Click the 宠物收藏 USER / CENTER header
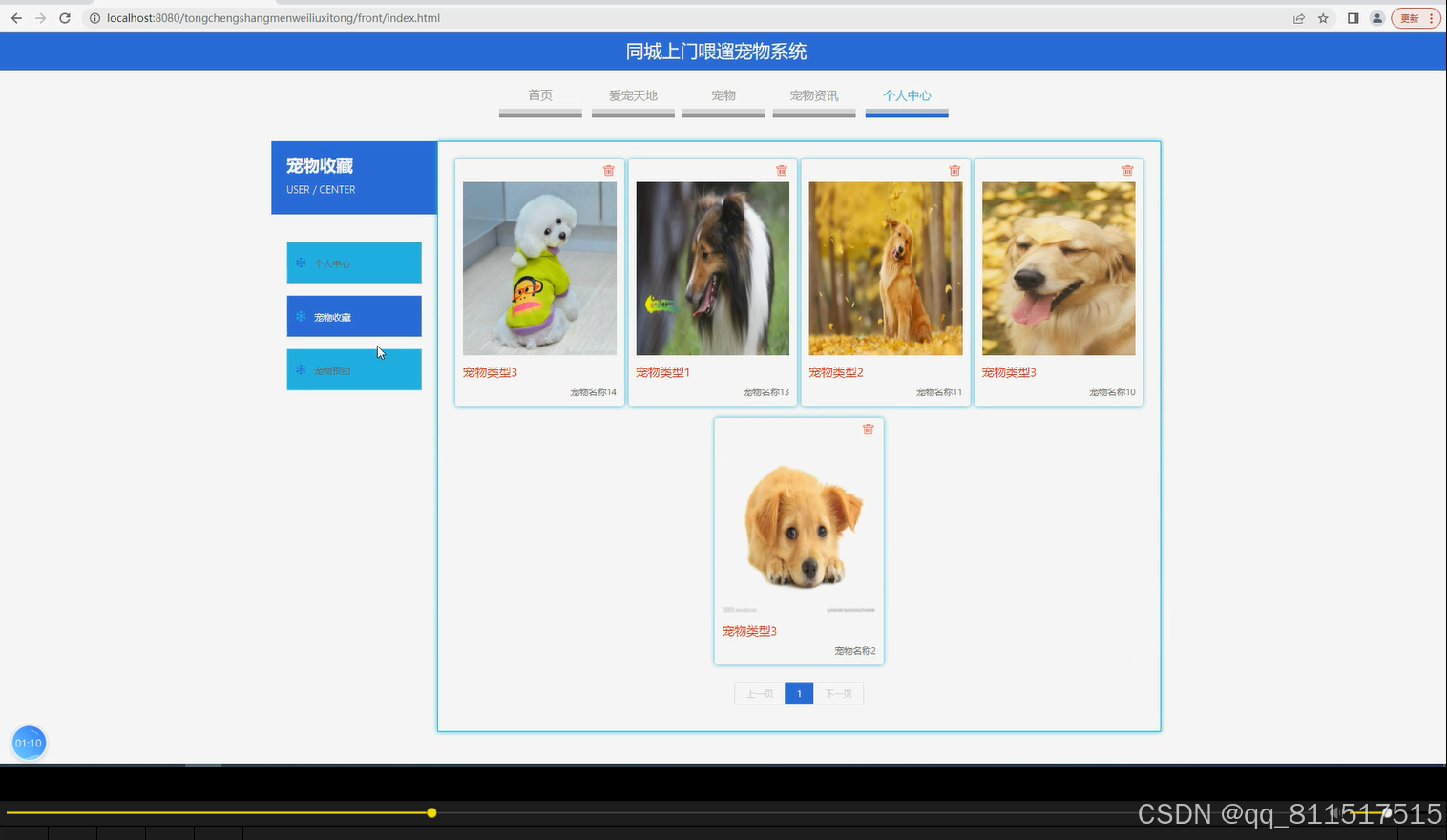The height and width of the screenshot is (840, 1447). (354, 178)
